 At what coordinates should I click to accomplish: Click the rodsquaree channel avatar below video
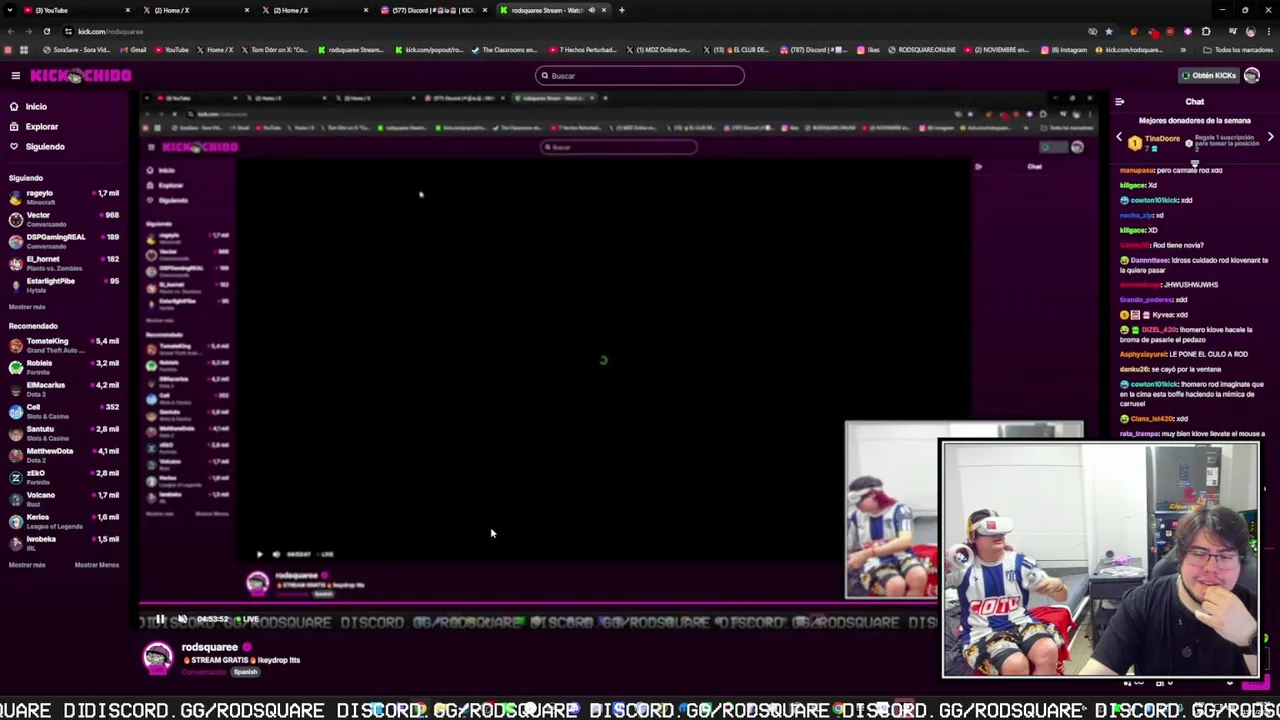158,656
